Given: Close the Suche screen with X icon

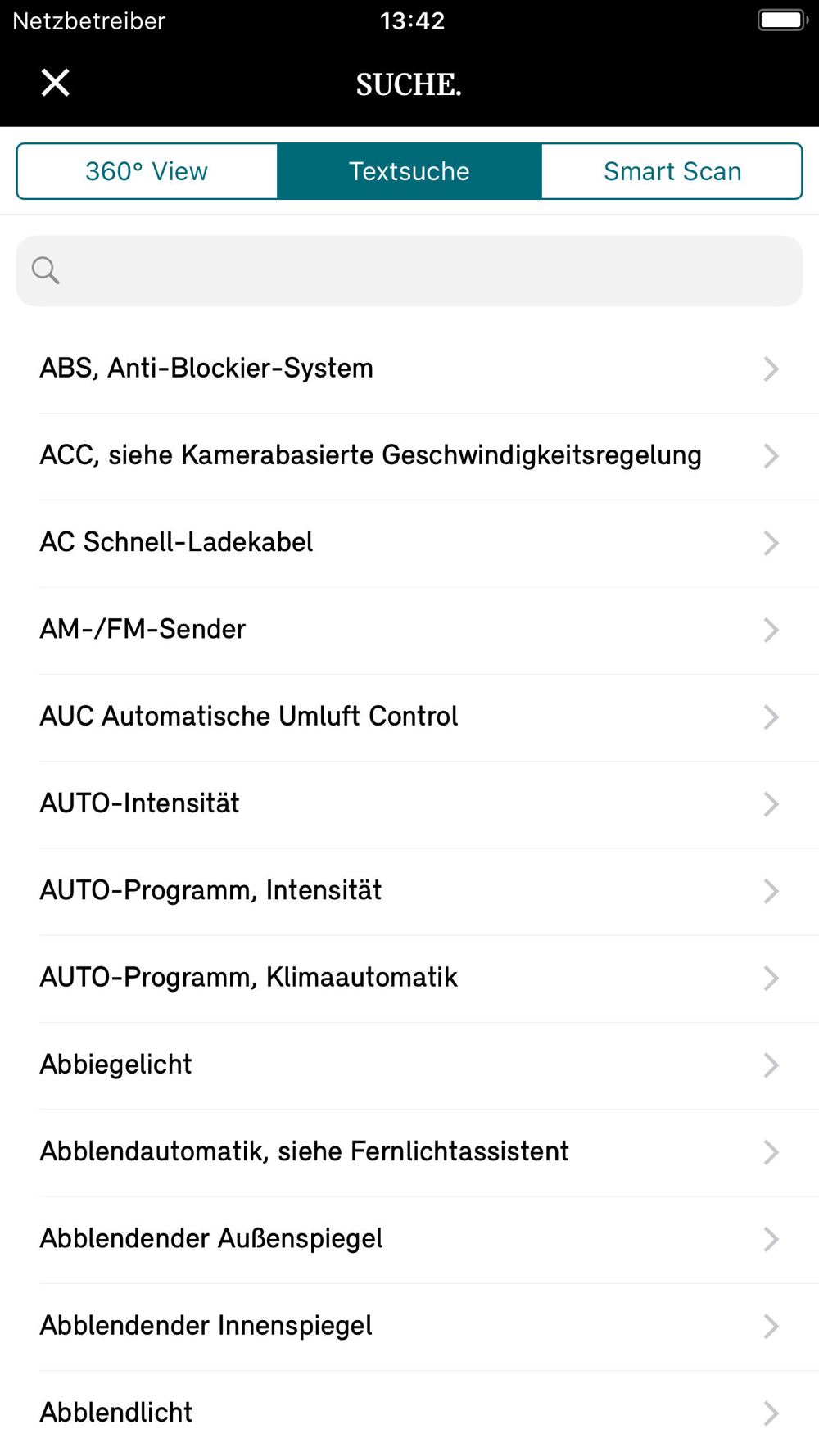Looking at the screenshot, I should click(x=56, y=83).
